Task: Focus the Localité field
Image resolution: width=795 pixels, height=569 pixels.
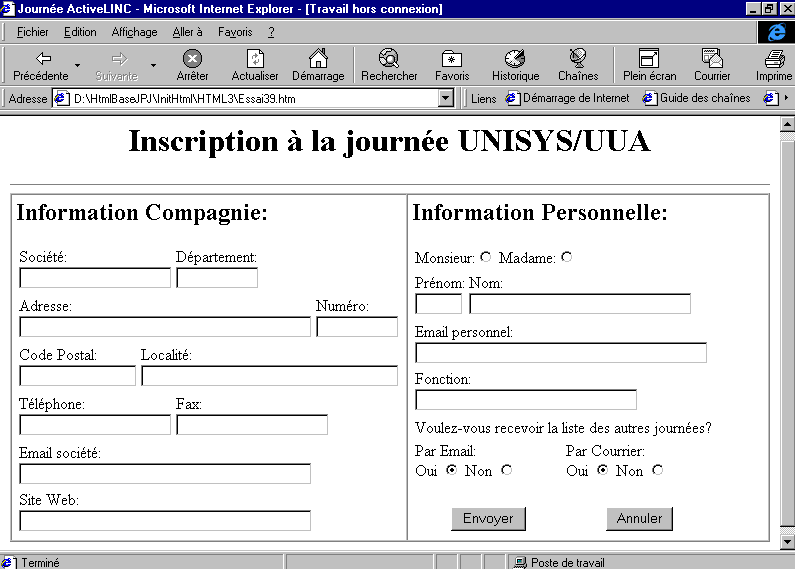Action: (269, 376)
